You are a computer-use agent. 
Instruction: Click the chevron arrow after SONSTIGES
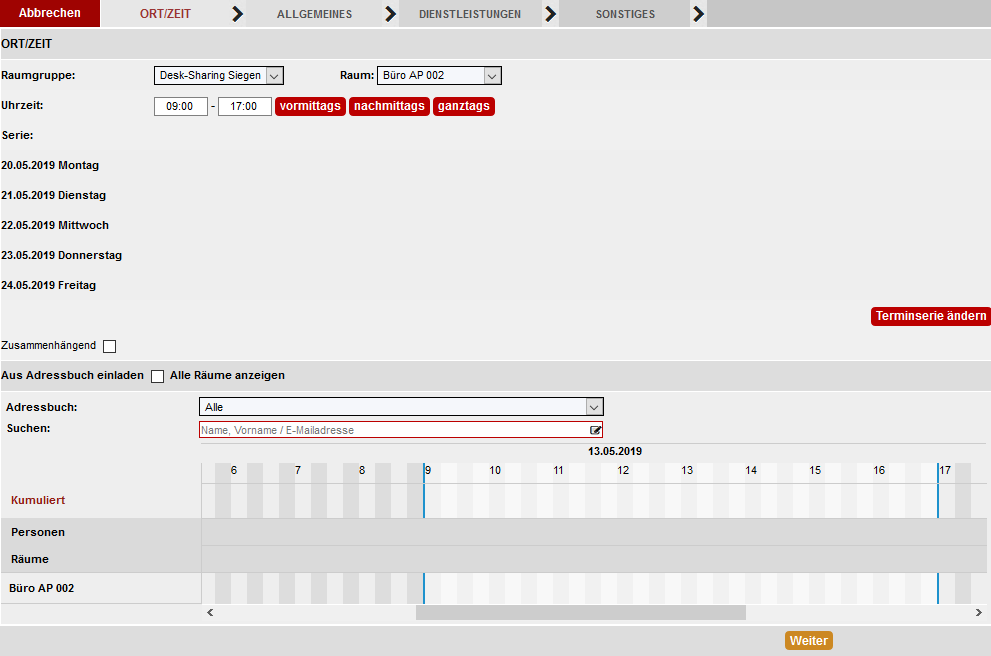click(698, 14)
